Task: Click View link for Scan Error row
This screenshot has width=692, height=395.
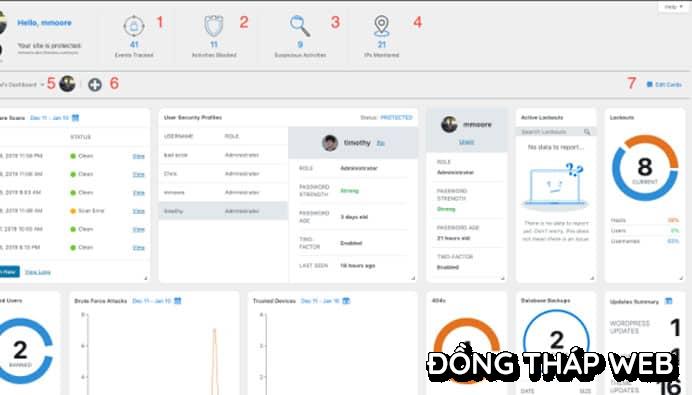Action: (x=139, y=211)
